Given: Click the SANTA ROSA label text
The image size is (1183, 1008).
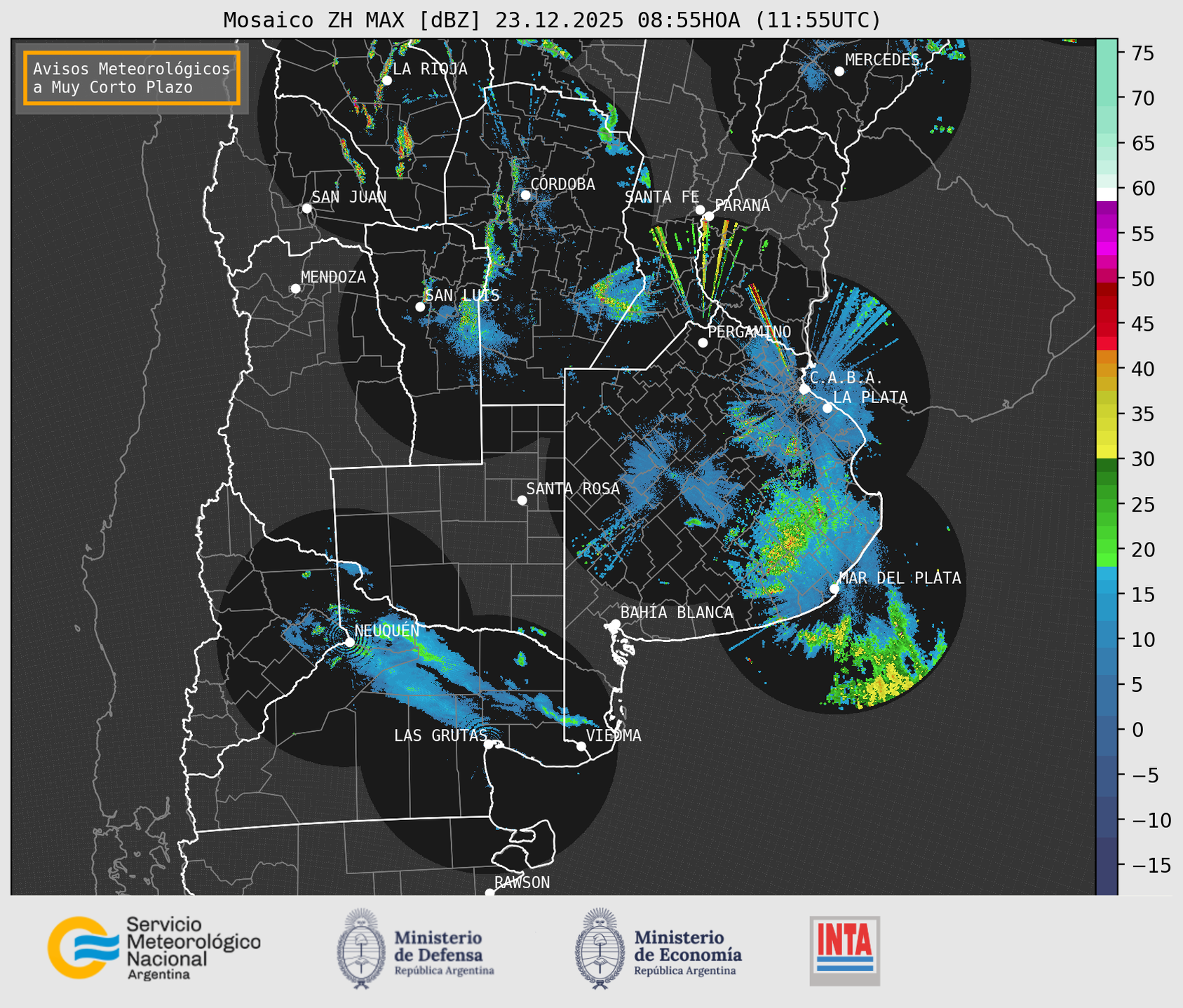Looking at the screenshot, I should click(x=573, y=489).
